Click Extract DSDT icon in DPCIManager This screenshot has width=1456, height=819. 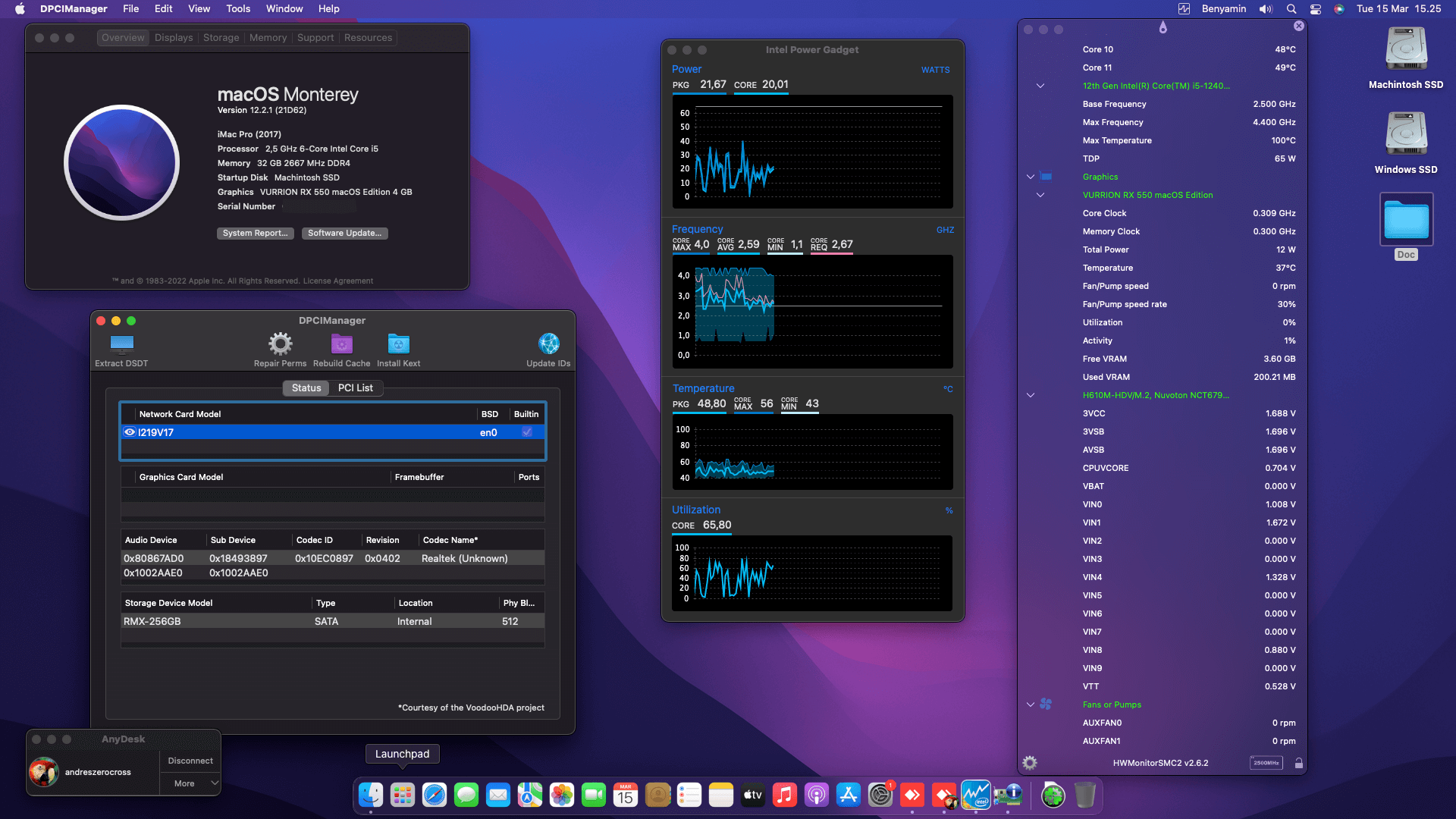(121, 344)
